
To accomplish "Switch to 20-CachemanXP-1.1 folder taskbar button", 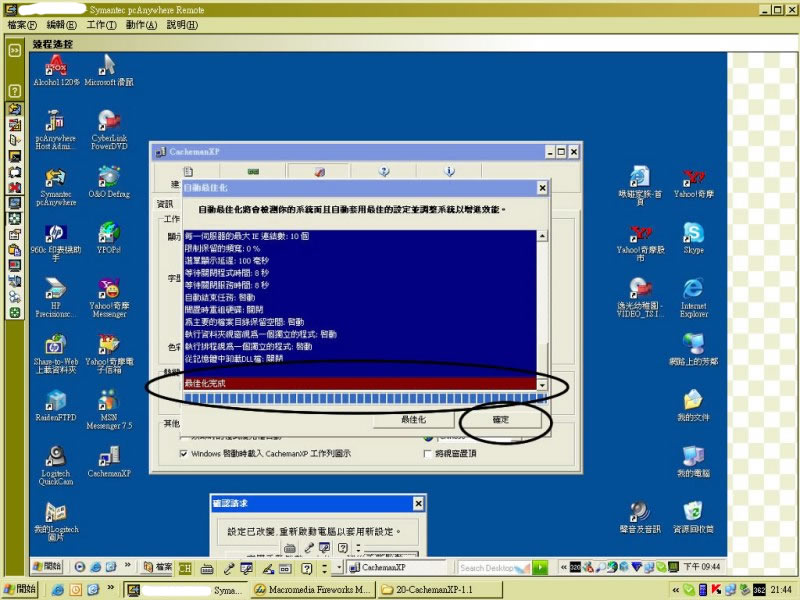I will (x=439, y=590).
